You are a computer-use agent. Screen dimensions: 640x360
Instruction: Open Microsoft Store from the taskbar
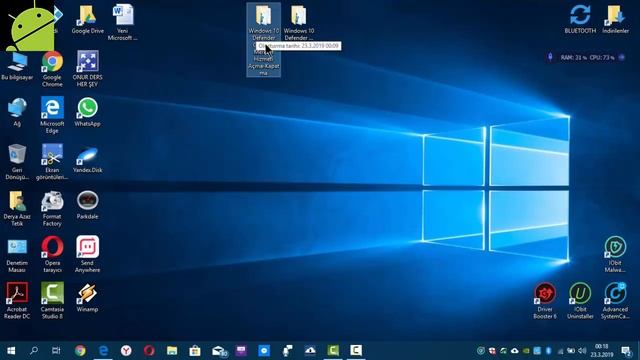click(195, 351)
